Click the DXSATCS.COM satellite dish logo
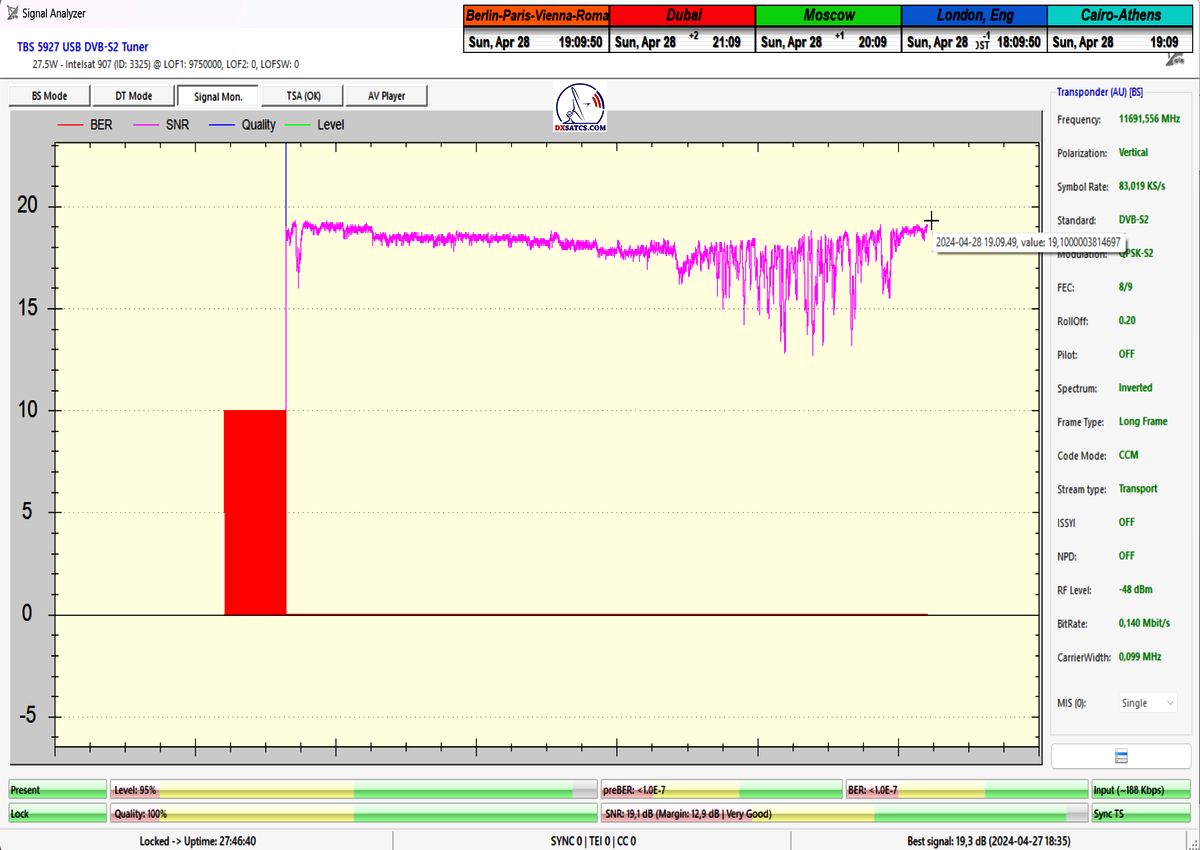The image size is (1200, 850). (580, 110)
